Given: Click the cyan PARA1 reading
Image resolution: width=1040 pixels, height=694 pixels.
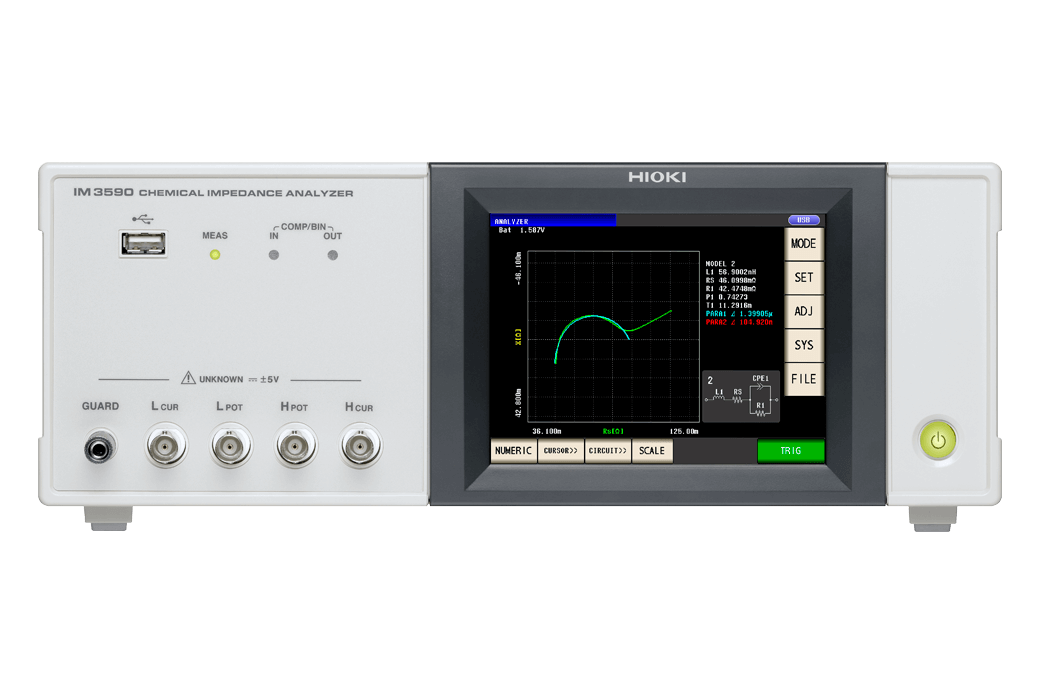Looking at the screenshot, I should pos(739,314).
